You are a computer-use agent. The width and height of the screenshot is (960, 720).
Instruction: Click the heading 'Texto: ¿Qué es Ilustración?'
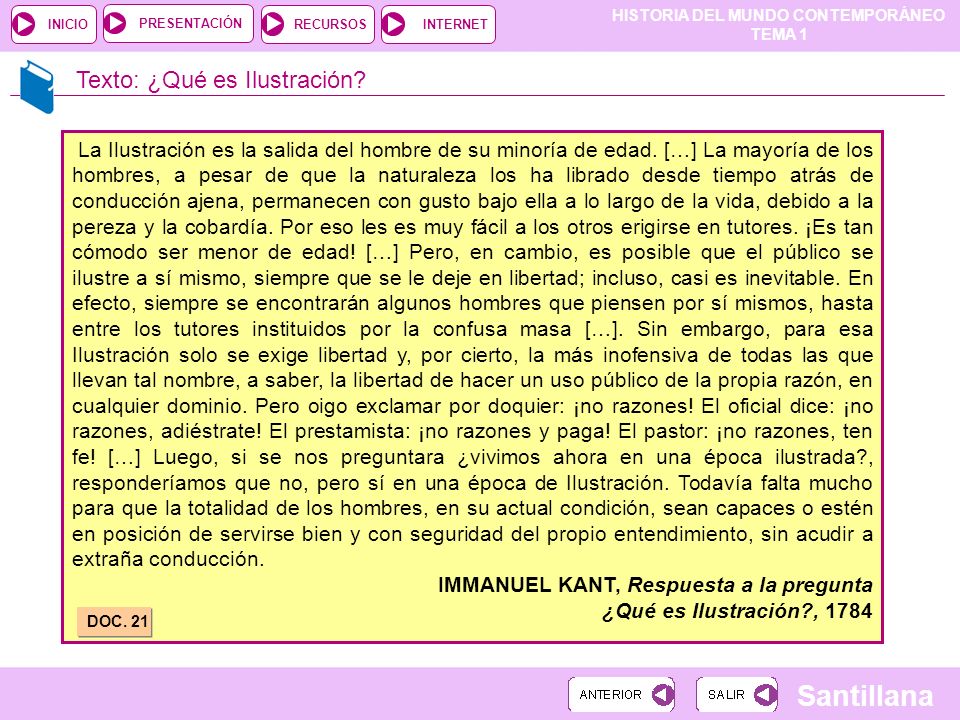(x=220, y=80)
